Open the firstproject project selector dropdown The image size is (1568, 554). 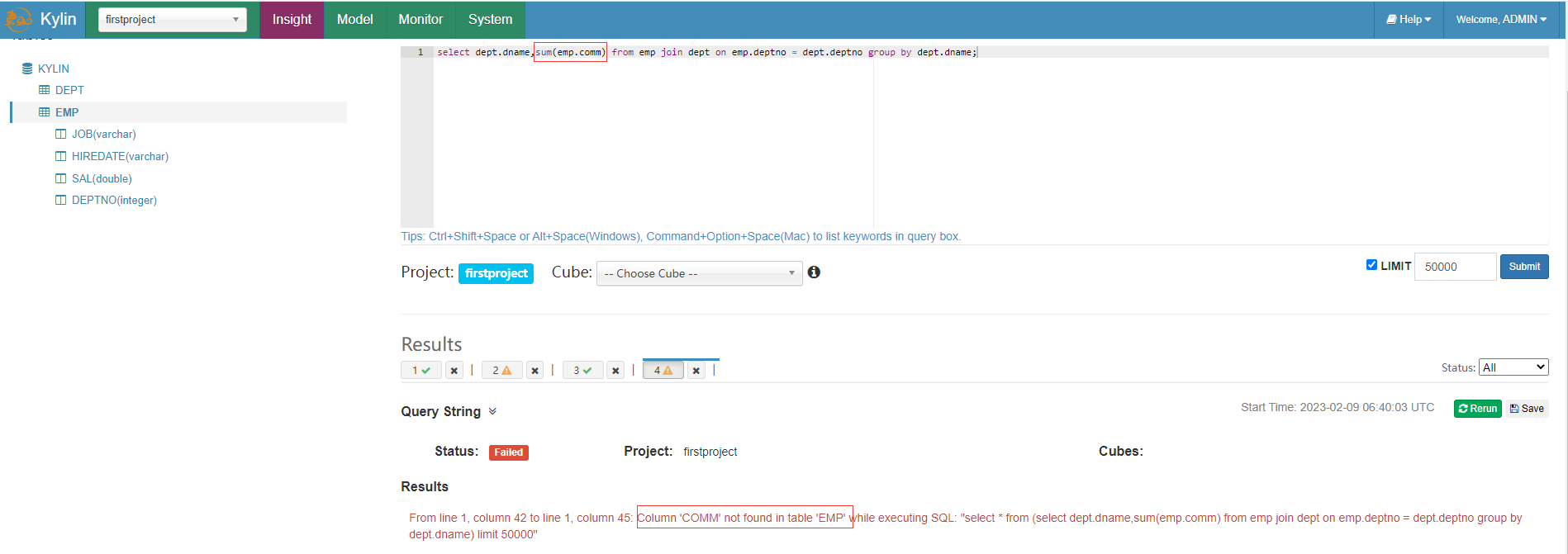[x=172, y=20]
